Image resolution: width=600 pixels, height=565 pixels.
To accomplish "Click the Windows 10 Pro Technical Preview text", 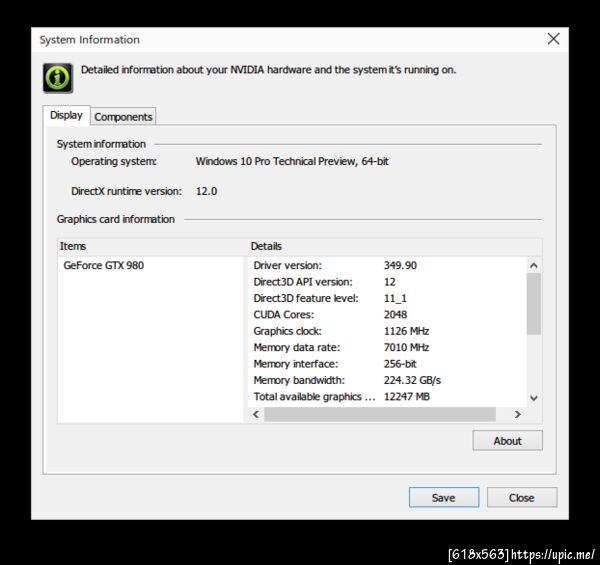I will pos(292,161).
